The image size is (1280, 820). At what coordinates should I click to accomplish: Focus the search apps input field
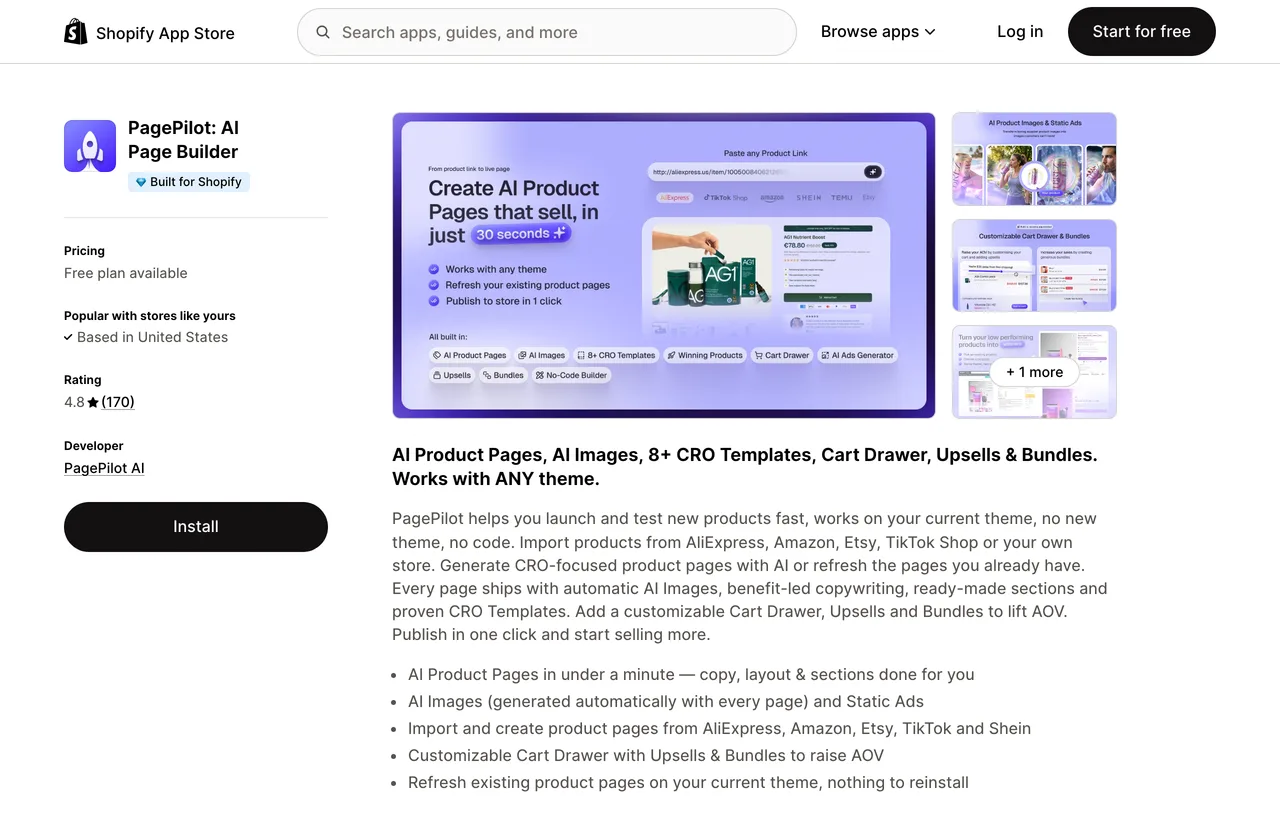pos(547,32)
